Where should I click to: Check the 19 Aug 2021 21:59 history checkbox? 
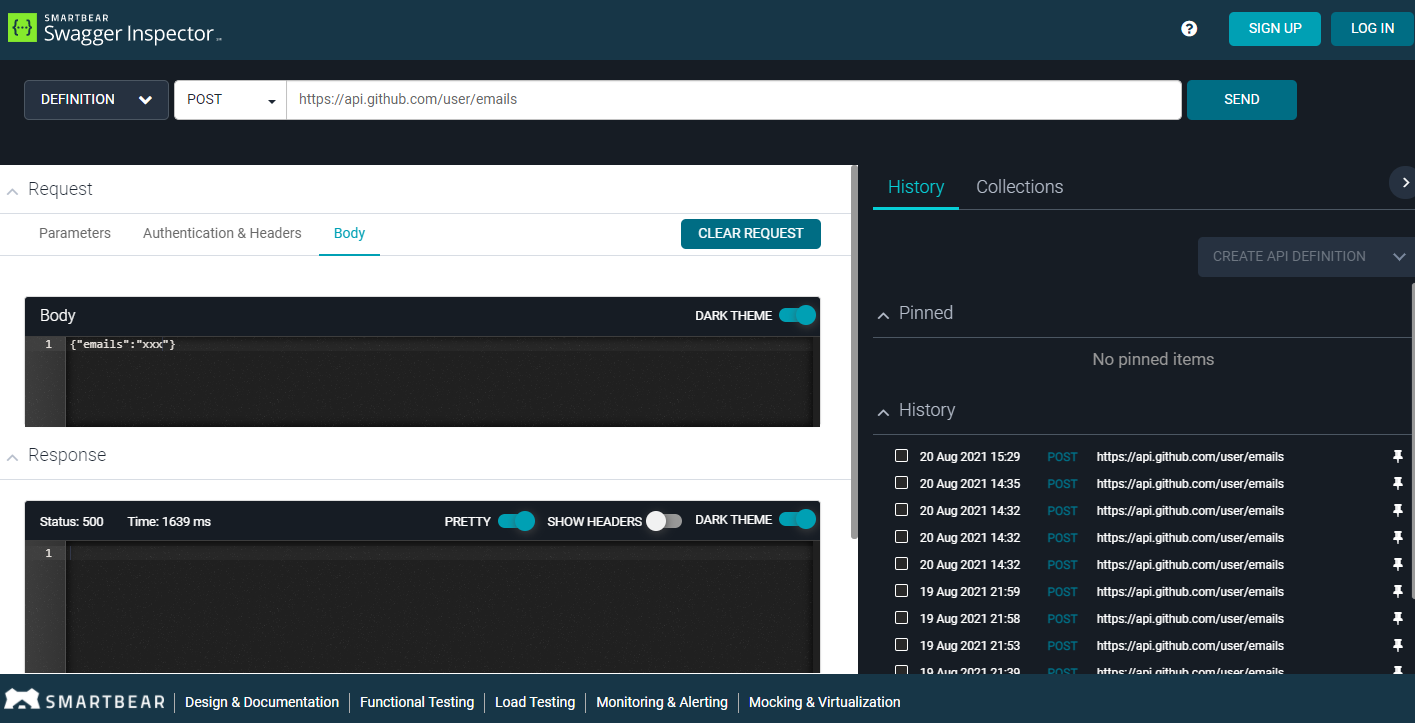coord(901,591)
